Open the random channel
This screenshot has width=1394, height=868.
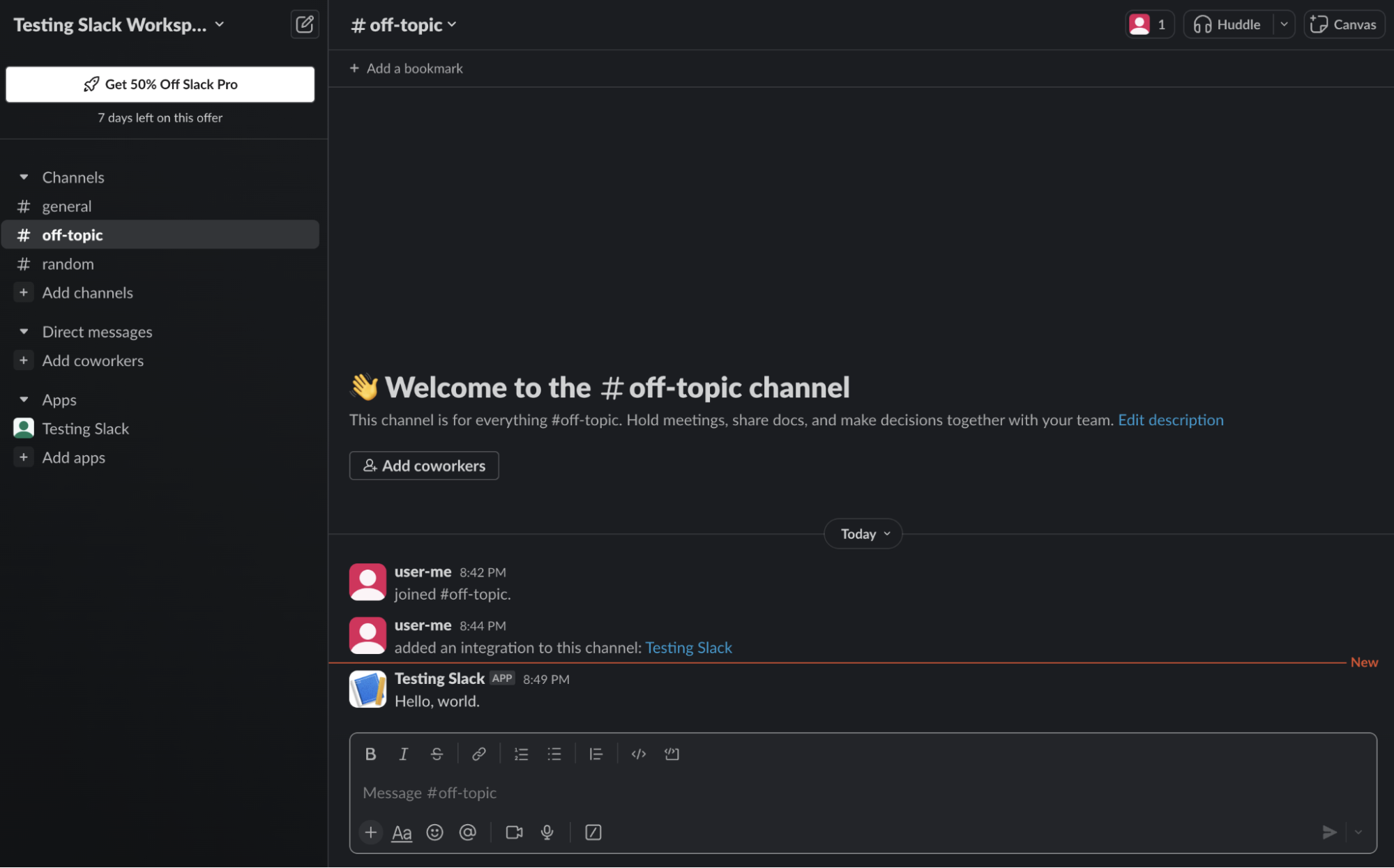tap(68, 264)
